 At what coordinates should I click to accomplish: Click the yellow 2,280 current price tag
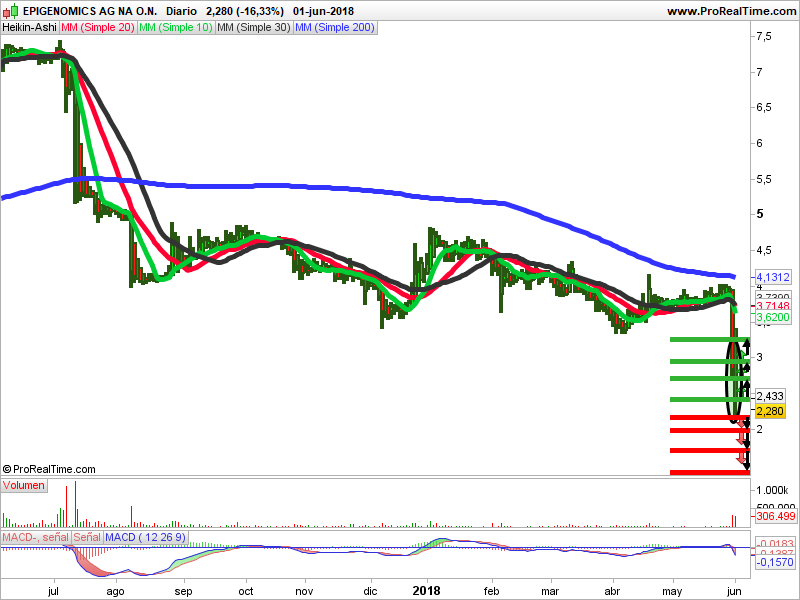770,411
